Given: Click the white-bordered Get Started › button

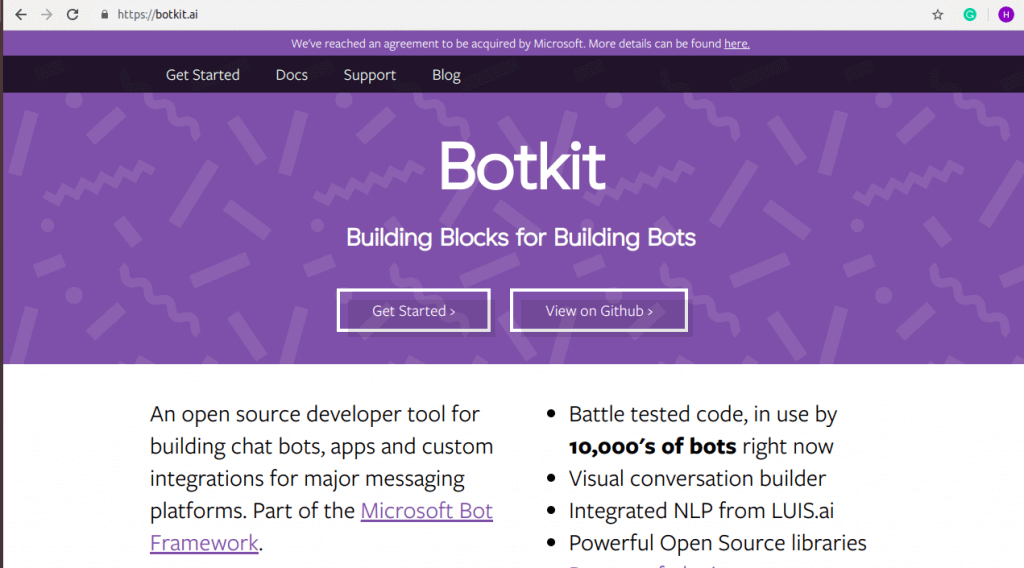Looking at the screenshot, I should [x=413, y=311].
